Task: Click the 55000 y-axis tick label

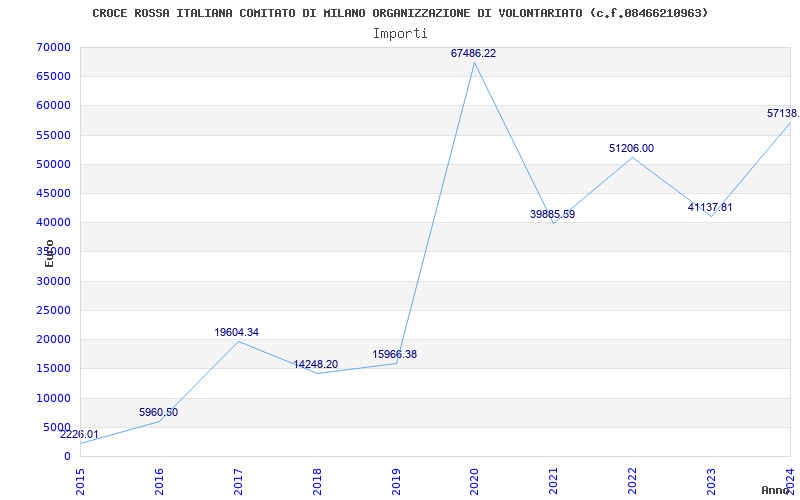Action: (x=54, y=135)
